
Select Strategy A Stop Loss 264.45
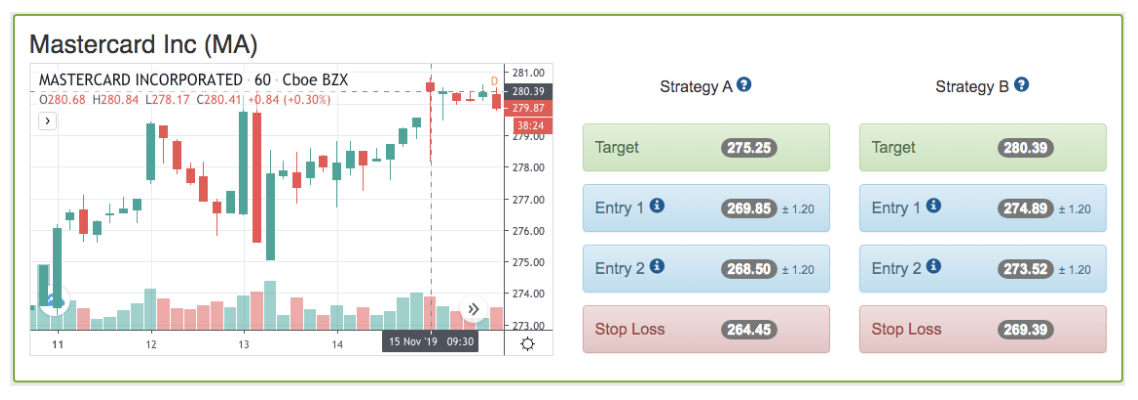pyautogui.click(x=749, y=330)
